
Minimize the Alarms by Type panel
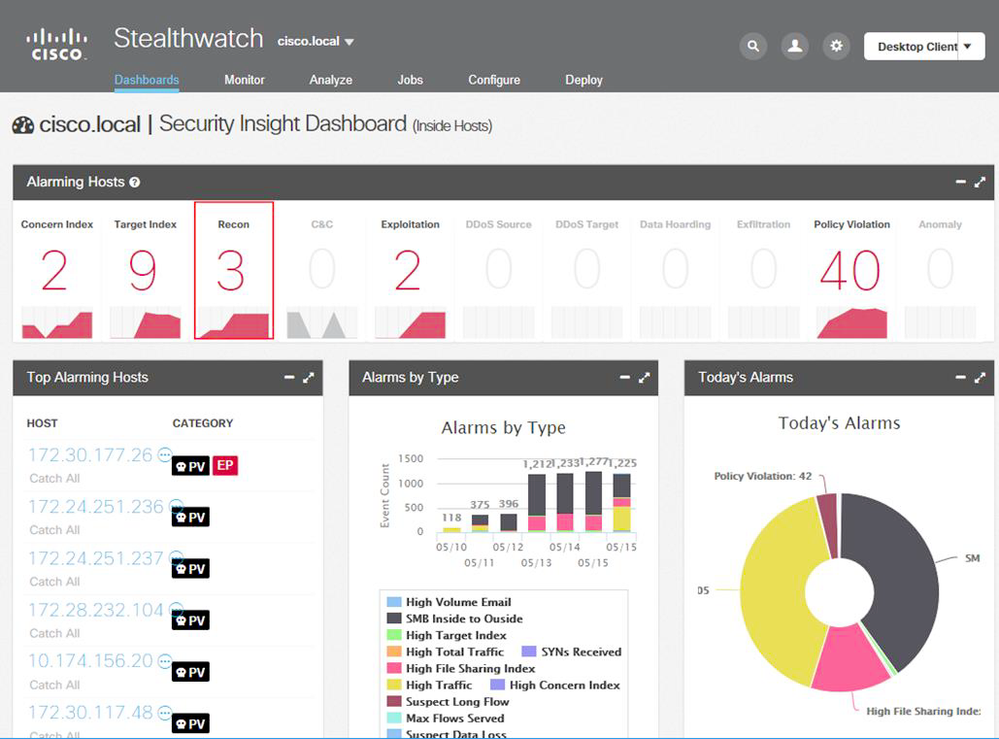point(624,377)
